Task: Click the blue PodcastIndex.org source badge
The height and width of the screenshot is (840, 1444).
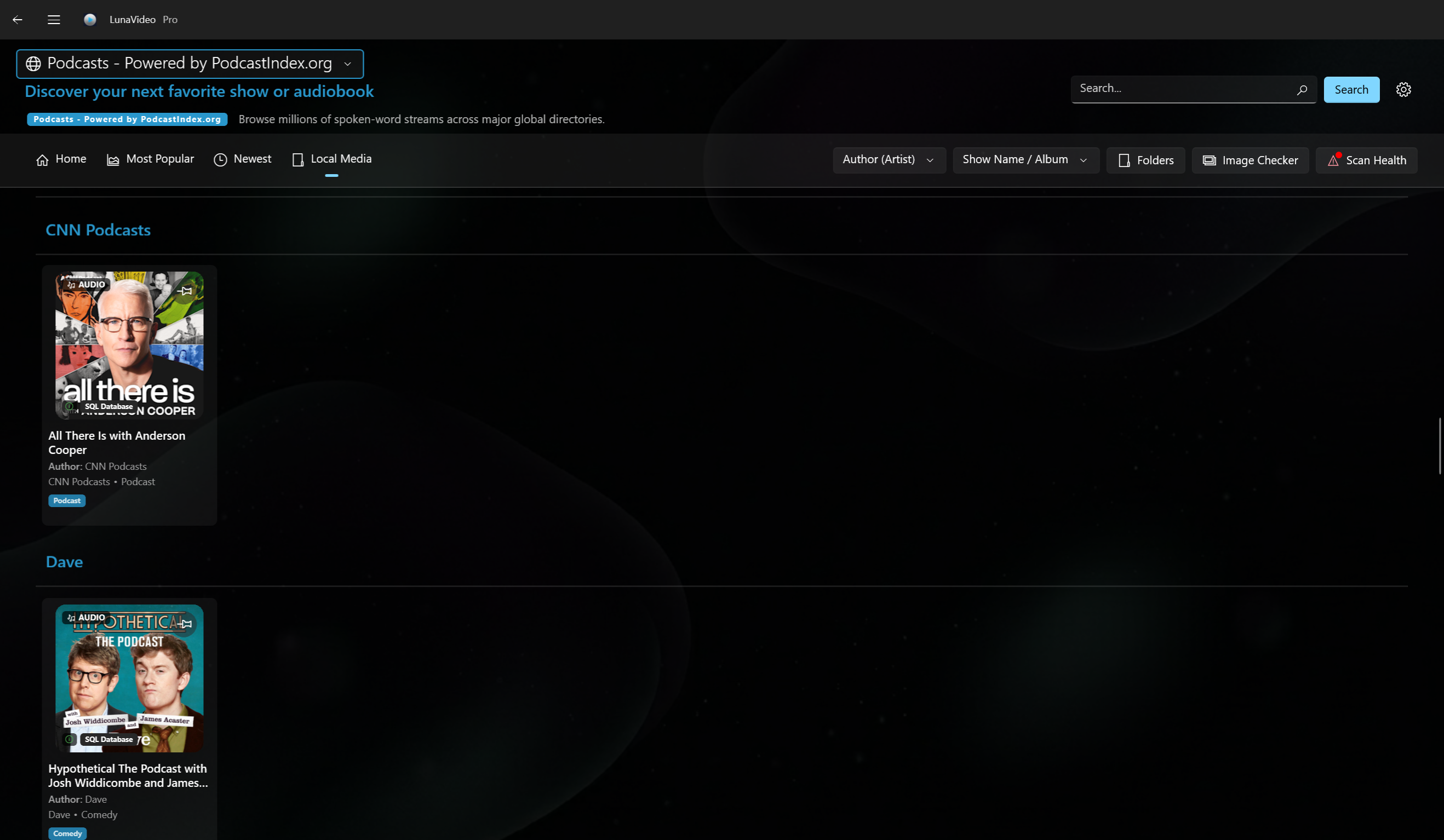Action: (x=127, y=119)
